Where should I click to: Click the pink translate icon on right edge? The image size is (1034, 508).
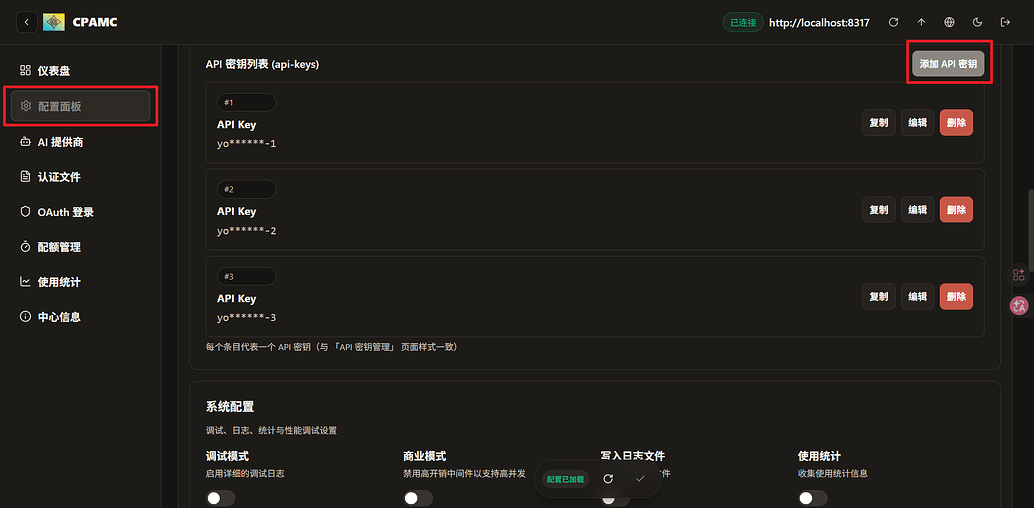pos(1019,305)
